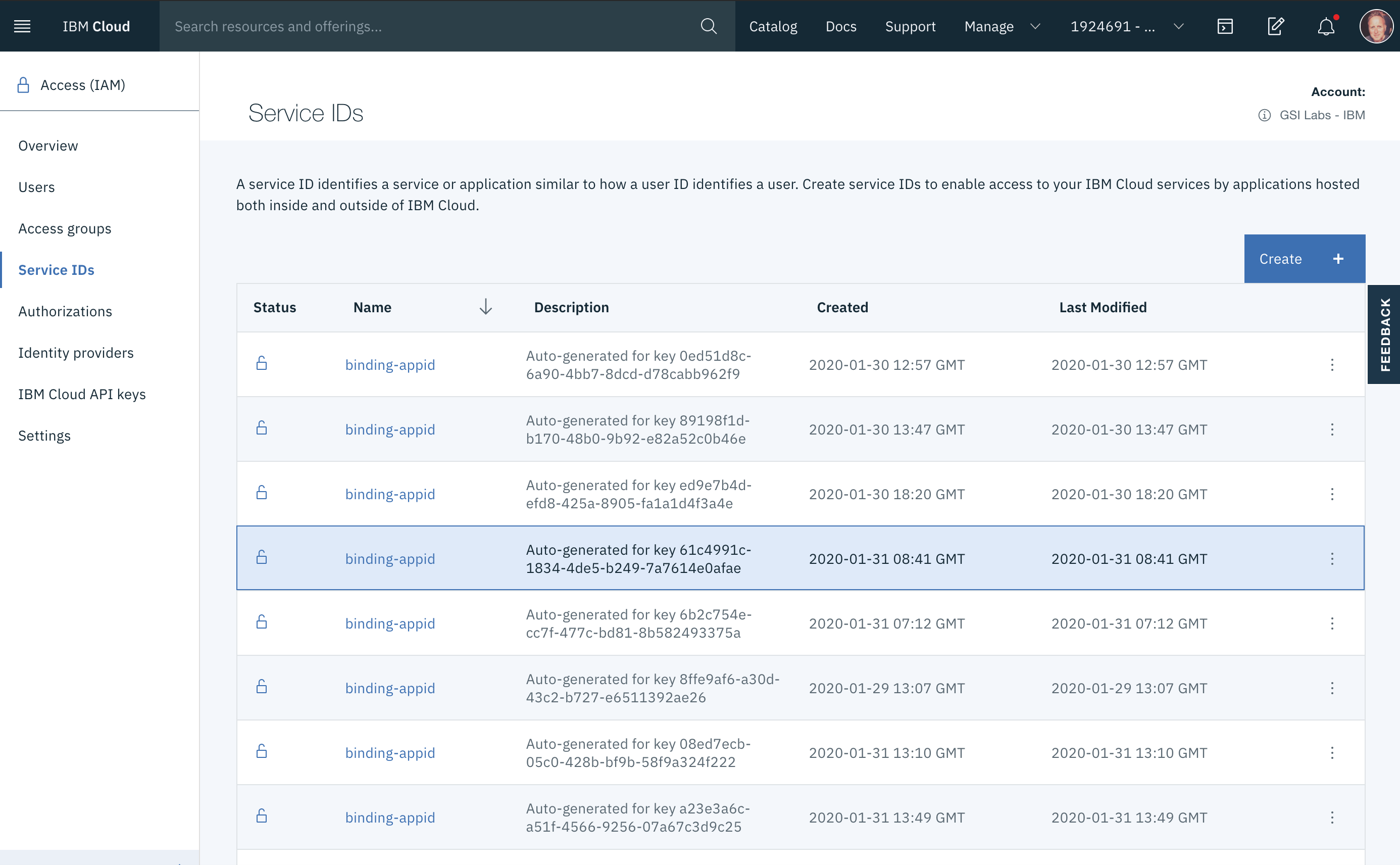Open the highlighted binding-appid service ID link
1400x865 pixels.
click(389, 558)
